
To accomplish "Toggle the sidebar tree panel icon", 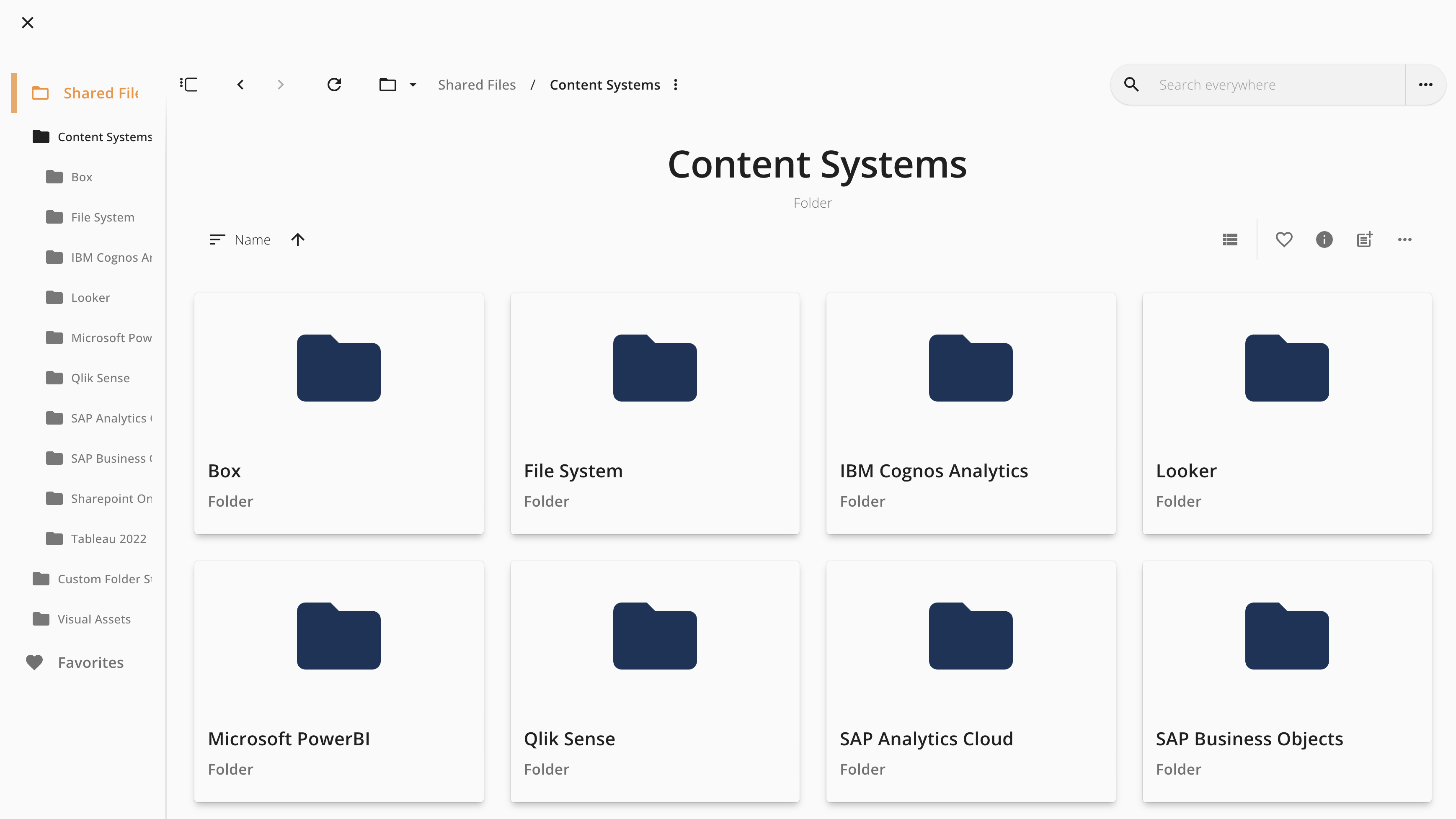I will point(188,85).
